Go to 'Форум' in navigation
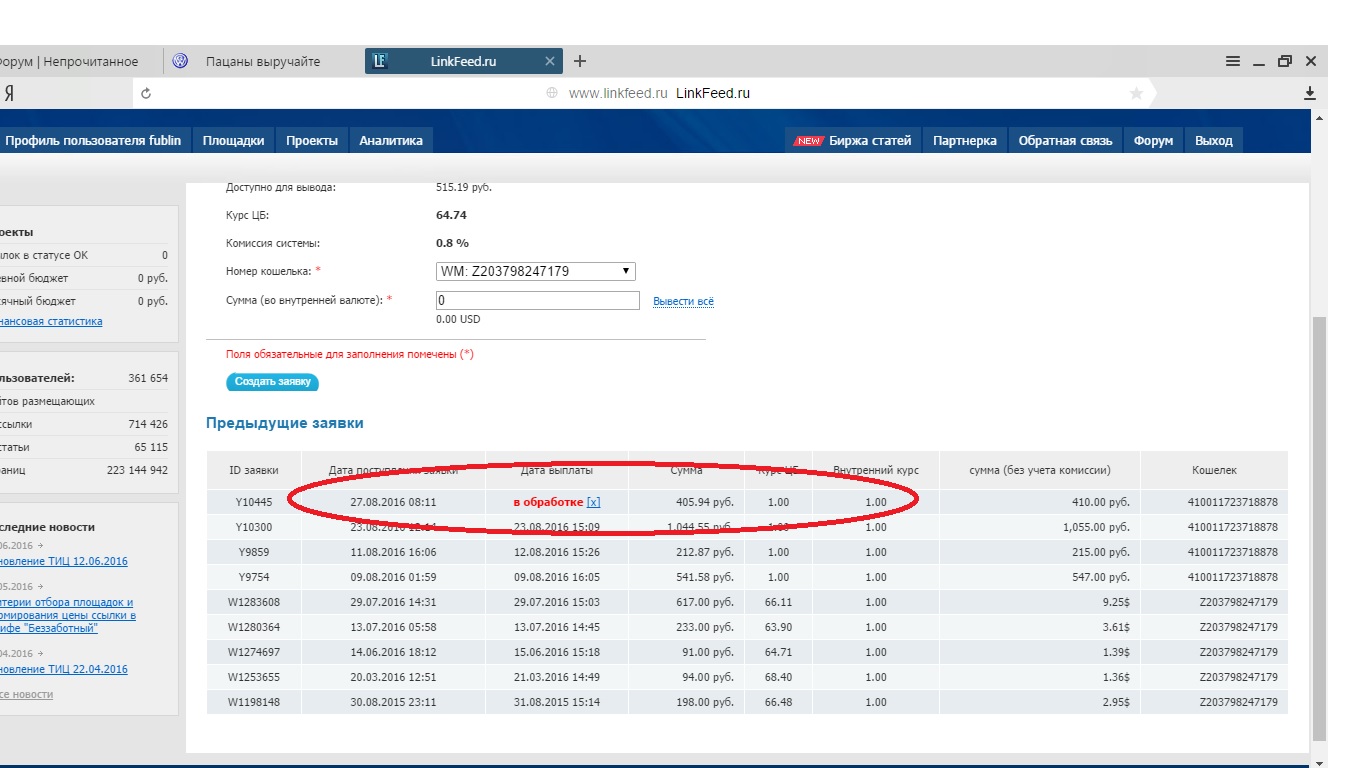The image size is (1366, 768). coord(1153,140)
